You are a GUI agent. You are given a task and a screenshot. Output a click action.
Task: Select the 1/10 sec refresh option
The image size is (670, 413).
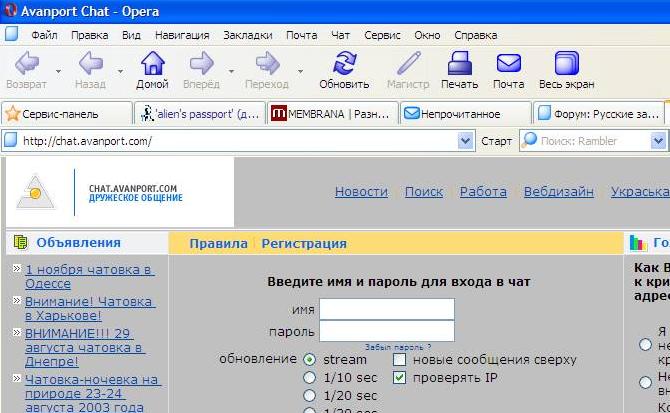[309, 377]
